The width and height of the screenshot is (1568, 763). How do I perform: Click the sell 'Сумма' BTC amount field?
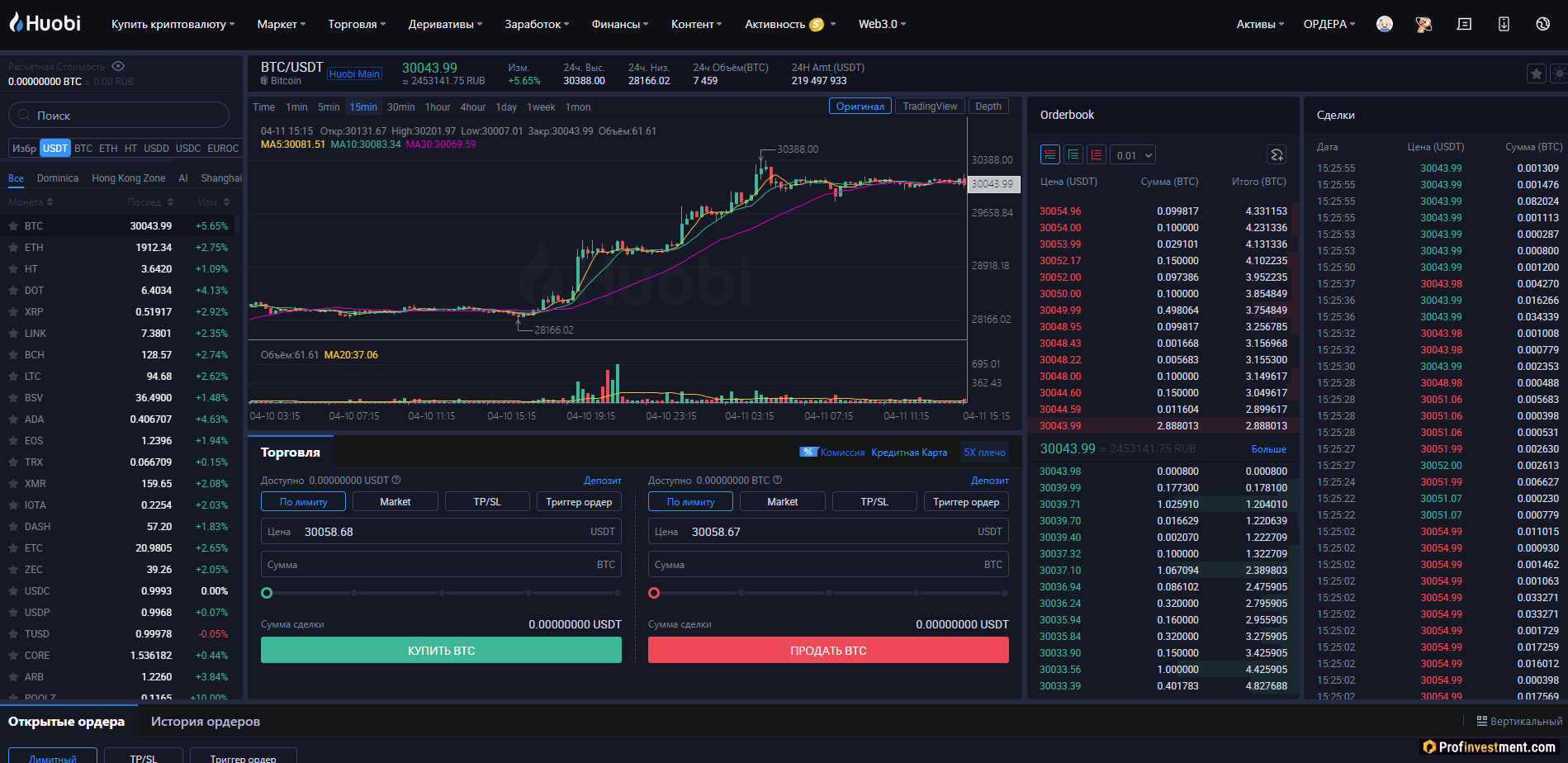click(x=828, y=564)
